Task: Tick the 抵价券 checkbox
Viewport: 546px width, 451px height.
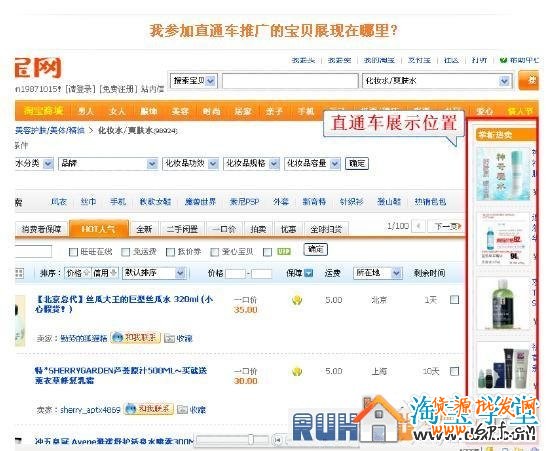Action: click(170, 252)
